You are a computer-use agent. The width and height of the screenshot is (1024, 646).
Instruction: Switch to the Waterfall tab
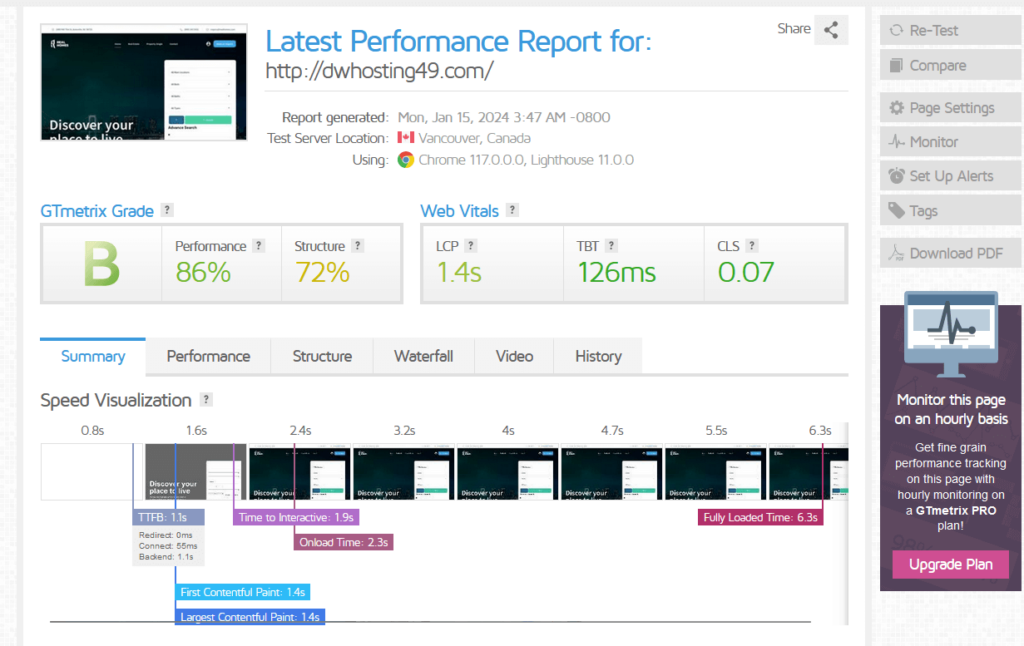(x=423, y=356)
